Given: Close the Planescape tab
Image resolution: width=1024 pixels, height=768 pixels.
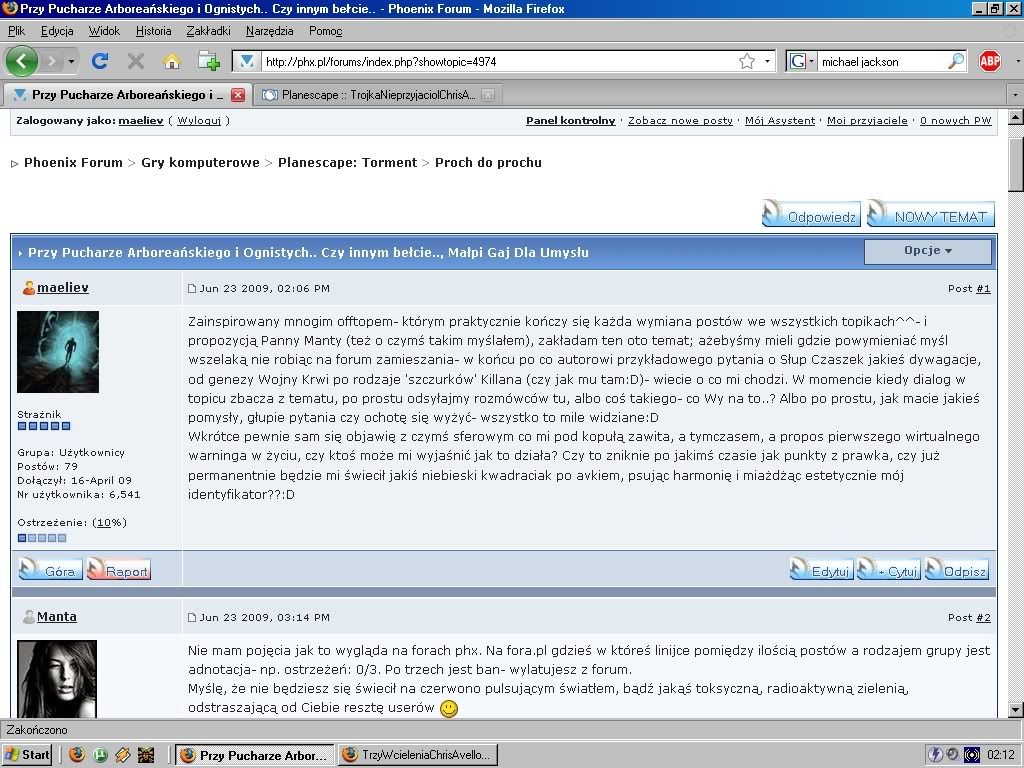Looking at the screenshot, I should click(x=488, y=95).
